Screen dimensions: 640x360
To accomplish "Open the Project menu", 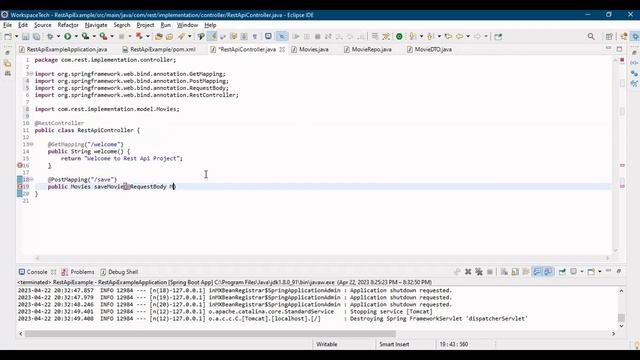I will coord(145,25).
